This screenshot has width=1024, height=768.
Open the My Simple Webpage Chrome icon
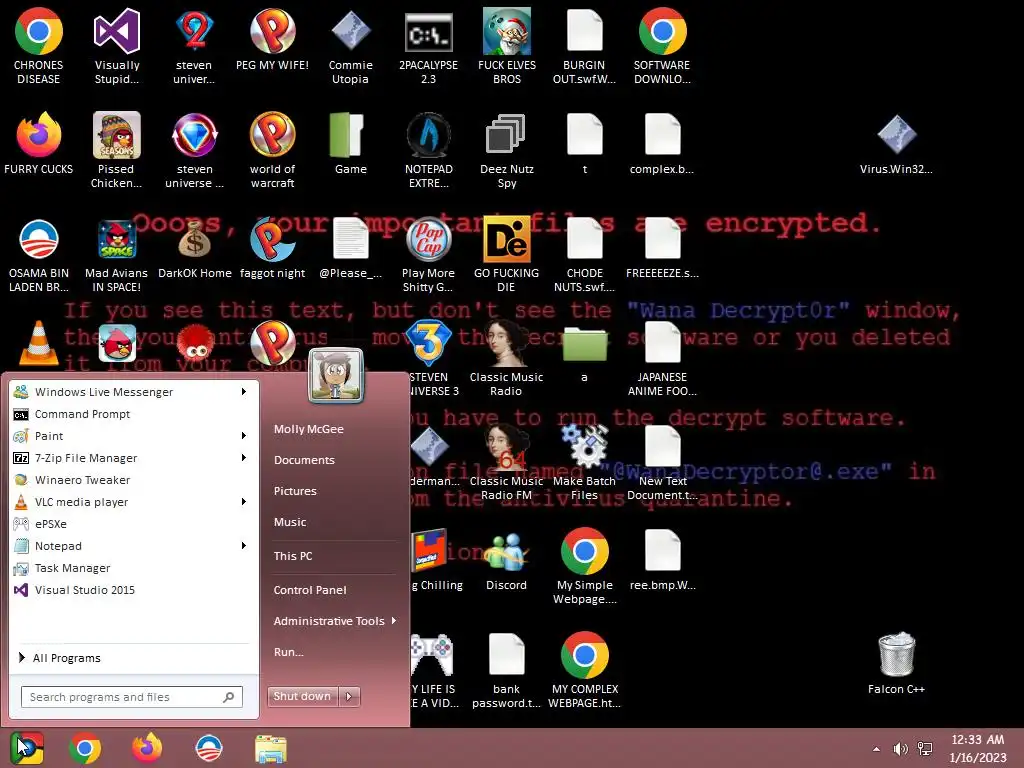584,566
